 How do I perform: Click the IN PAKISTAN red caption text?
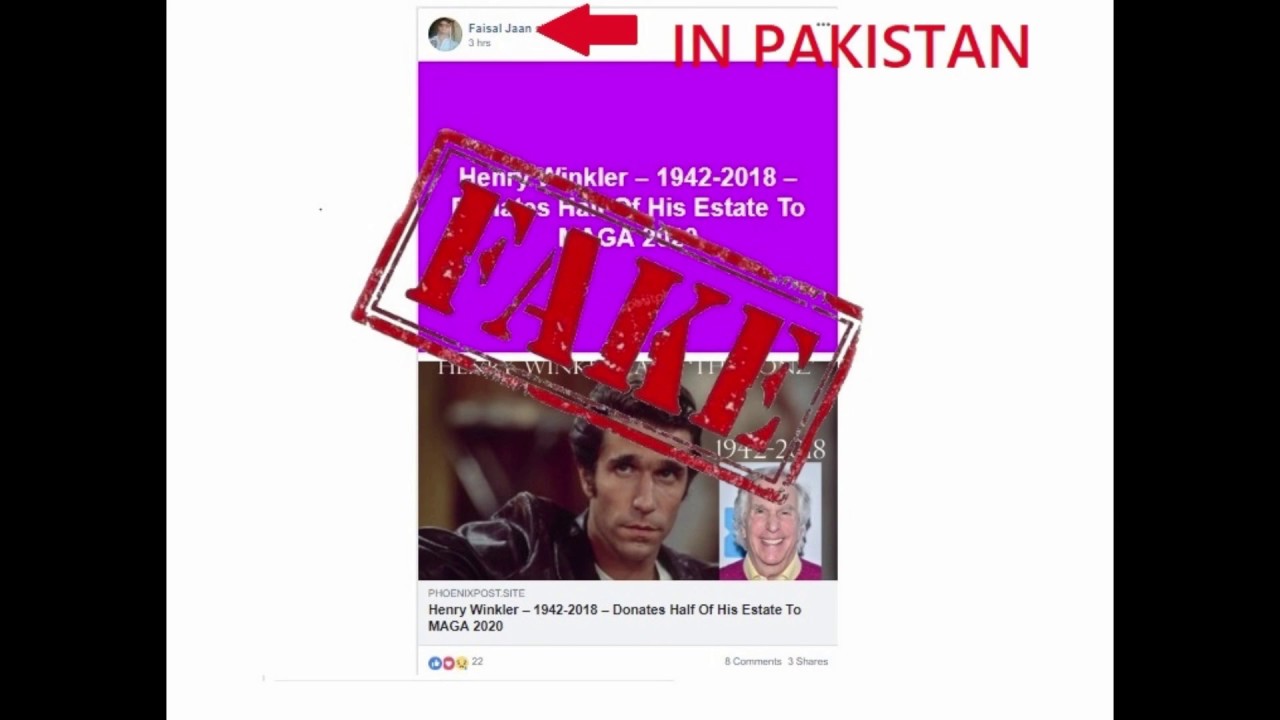click(x=851, y=46)
